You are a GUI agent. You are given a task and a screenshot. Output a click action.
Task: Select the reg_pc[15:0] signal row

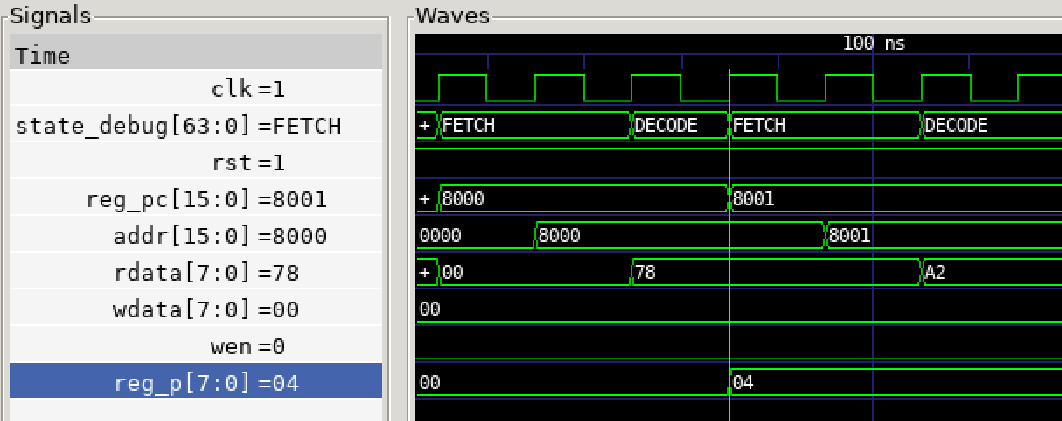(196, 199)
